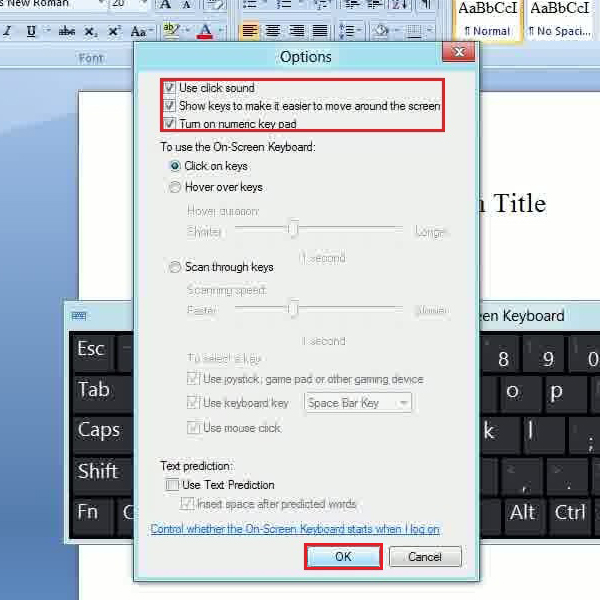This screenshot has height=600, width=600.
Task: Open the shading color dropdown arrow
Action: point(396,30)
